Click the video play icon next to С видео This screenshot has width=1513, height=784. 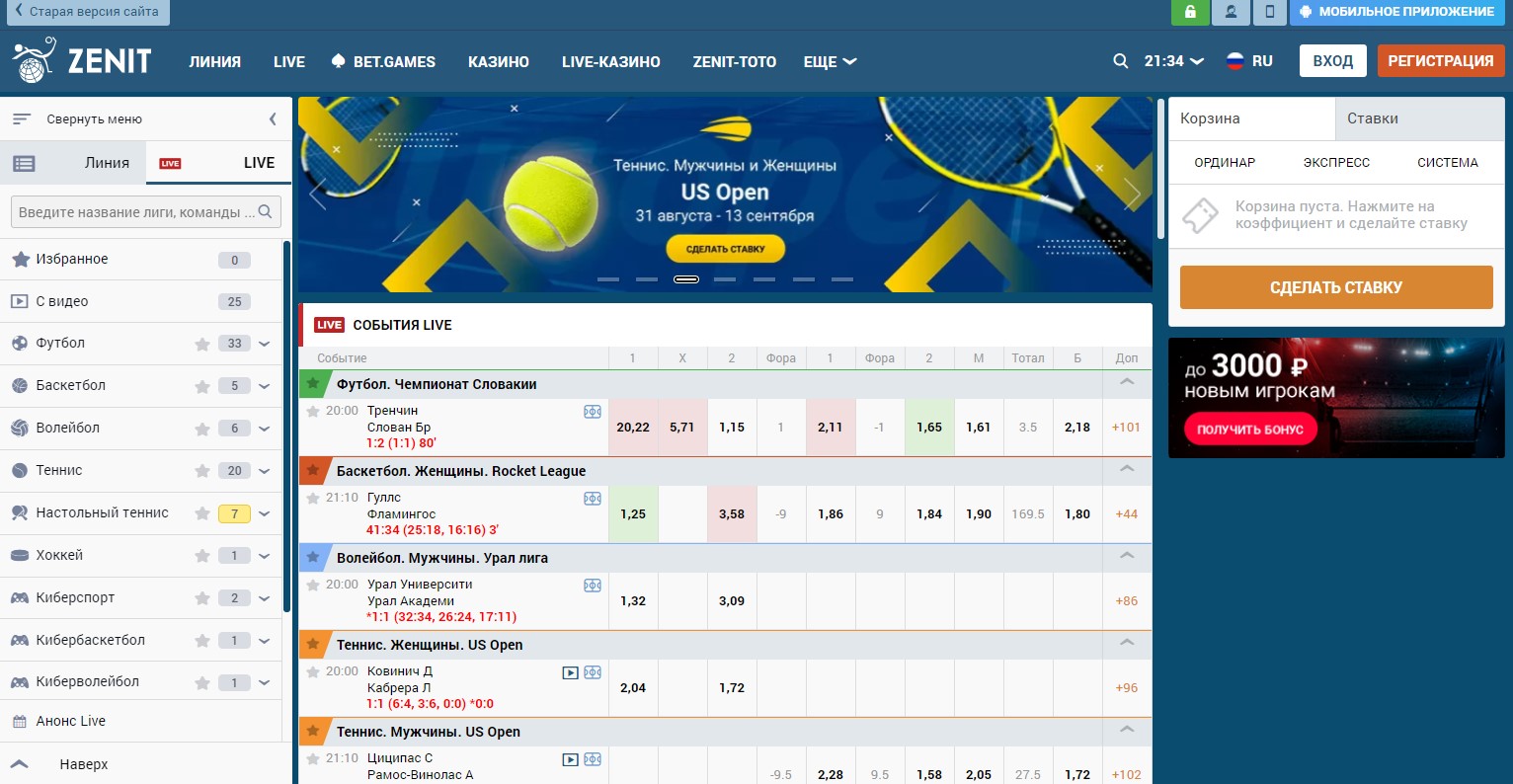(x=20, y=301)
